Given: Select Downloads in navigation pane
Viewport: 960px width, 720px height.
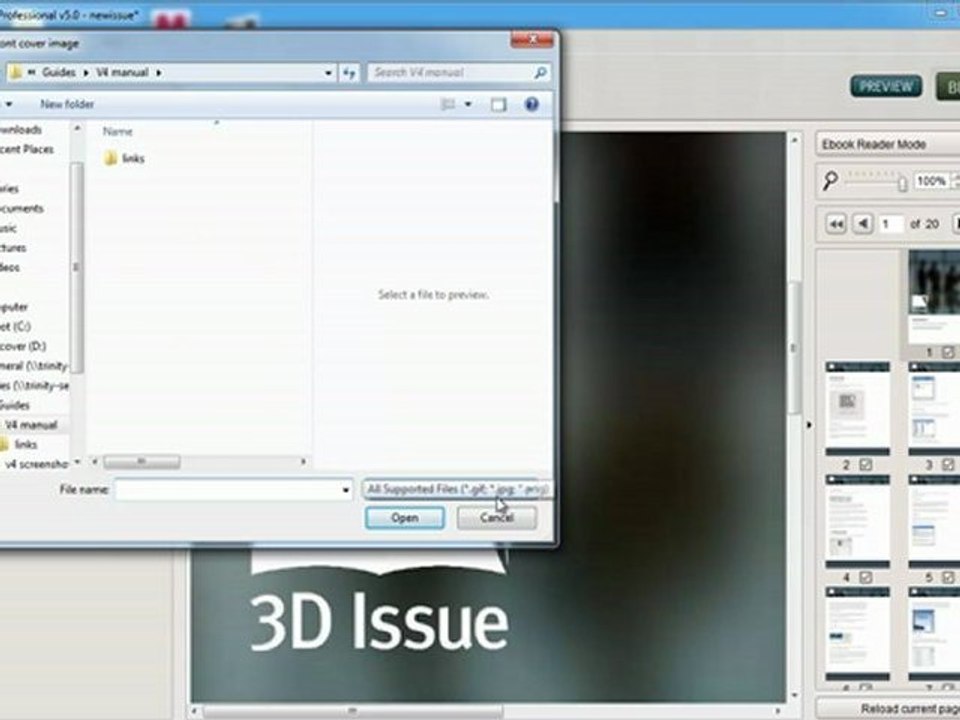Looking at the screenshot, I should coord(21,130).
